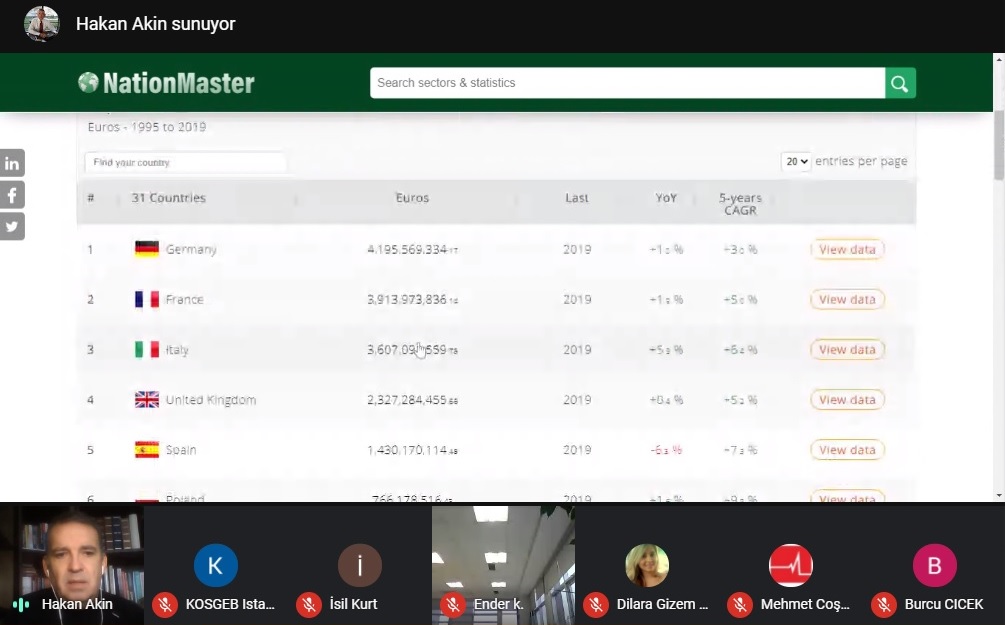Click the blue K avatar of KOSGEB
1005x625 pixels.
pyautogui.click(x=215, y=565)
